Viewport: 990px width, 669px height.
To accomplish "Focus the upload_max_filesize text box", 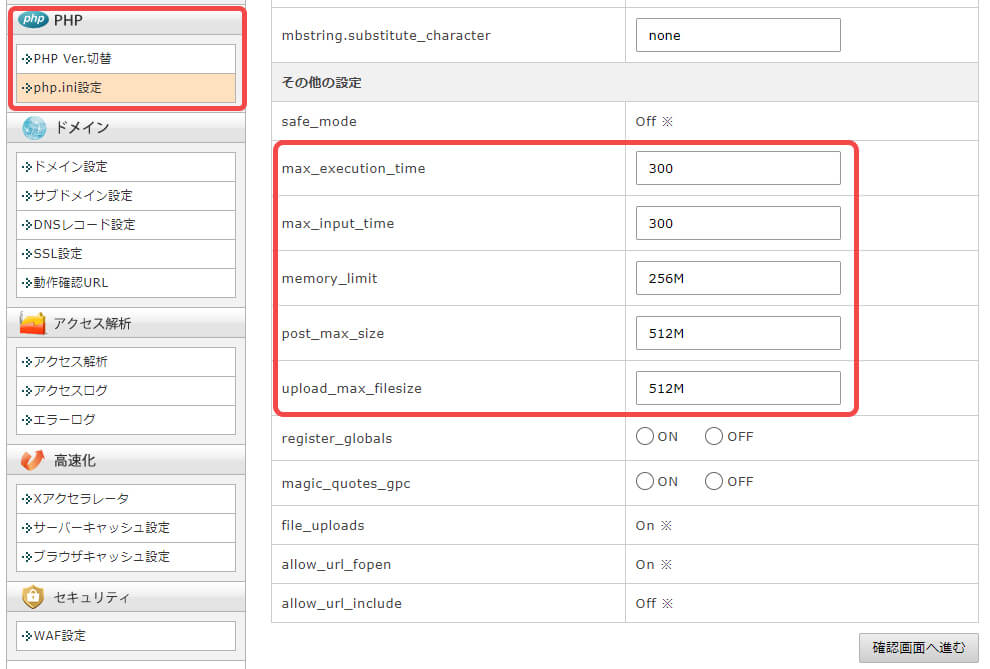I will 738,388.
